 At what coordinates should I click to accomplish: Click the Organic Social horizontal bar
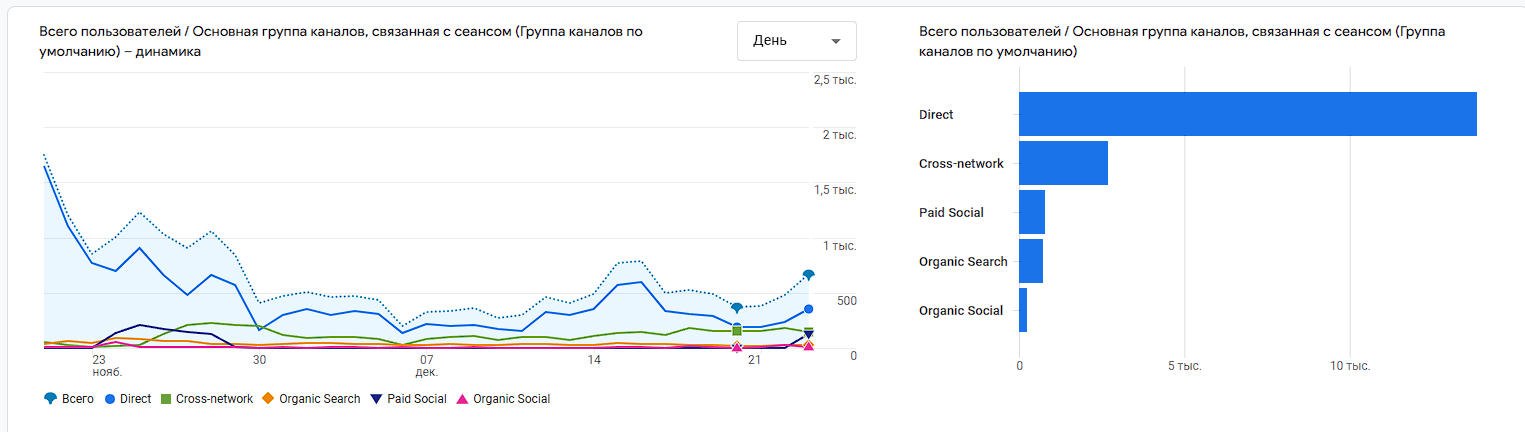1023,310
